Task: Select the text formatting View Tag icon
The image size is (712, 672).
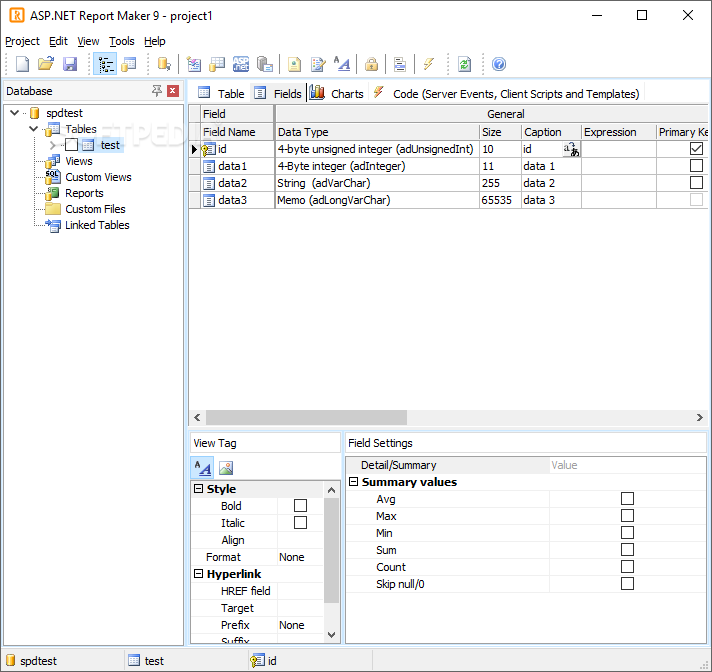Action: coord(203,468)
